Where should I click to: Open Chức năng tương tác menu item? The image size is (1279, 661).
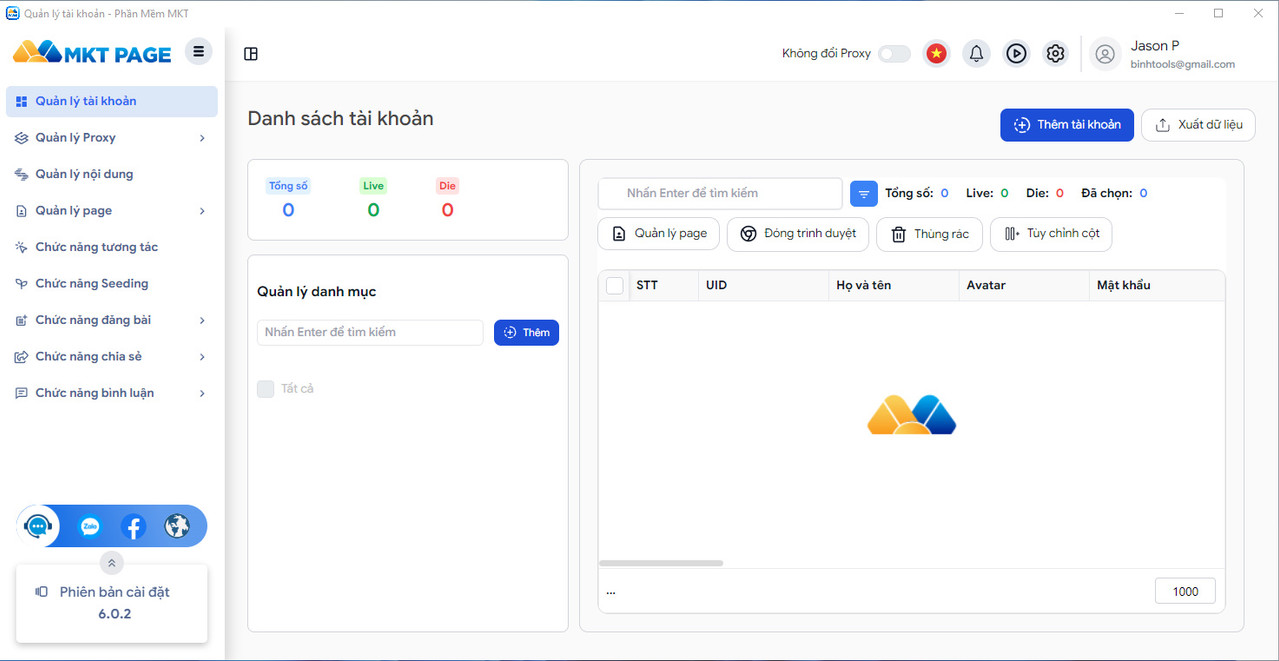point(112,247)
